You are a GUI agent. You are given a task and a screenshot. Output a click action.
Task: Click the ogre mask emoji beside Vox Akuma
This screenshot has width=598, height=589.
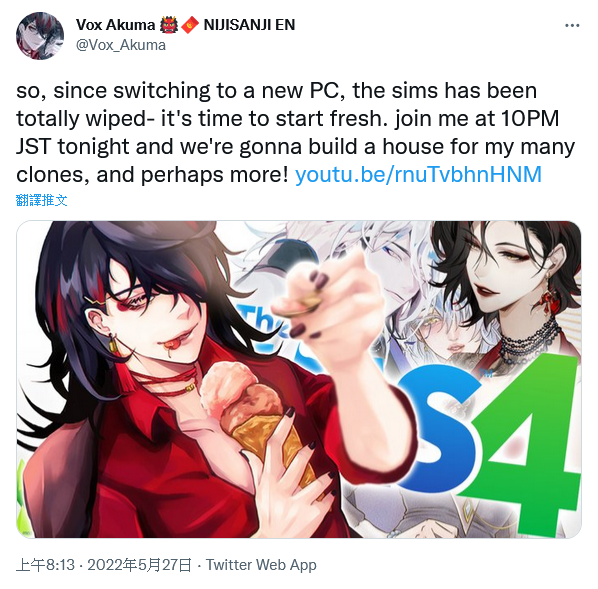[x=169, y=25]
